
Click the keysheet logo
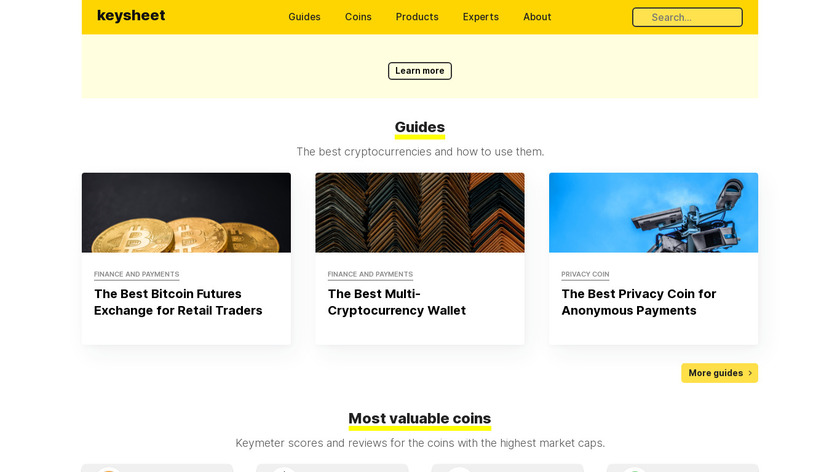(131, 16)
